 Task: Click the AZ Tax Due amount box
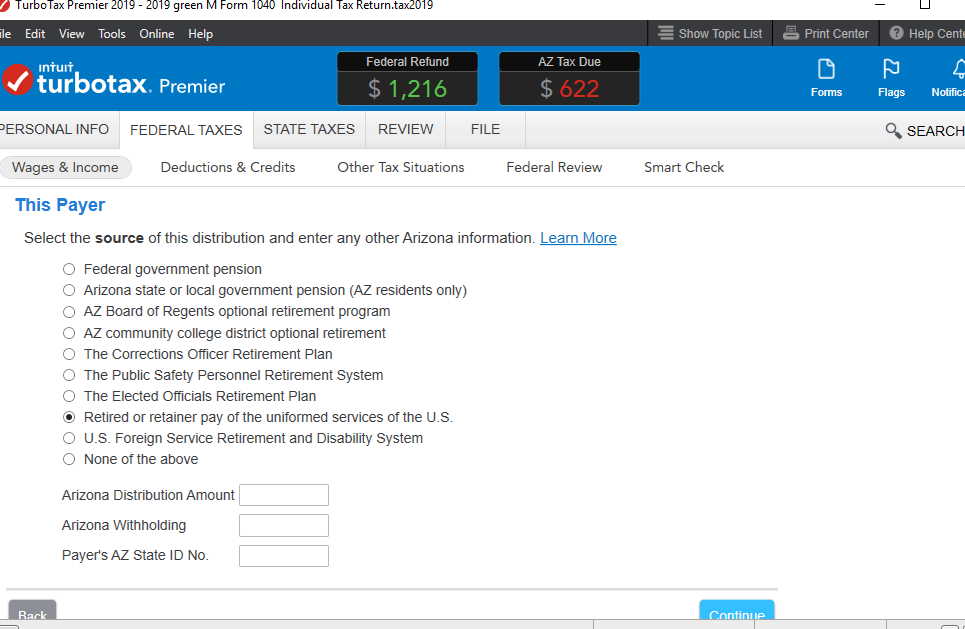click(x=569, y=78)
